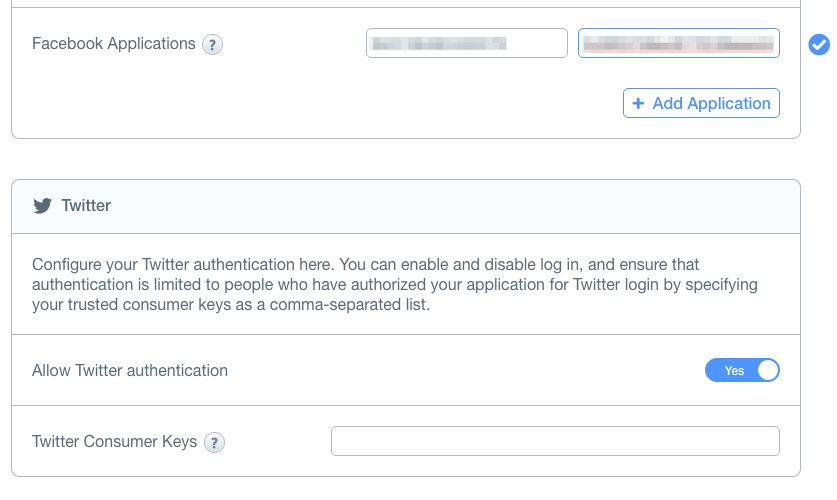This screenshot has height=500, width=837.
Task: Click the 'Twitter' heading text
Action: (x=86, y=206)
